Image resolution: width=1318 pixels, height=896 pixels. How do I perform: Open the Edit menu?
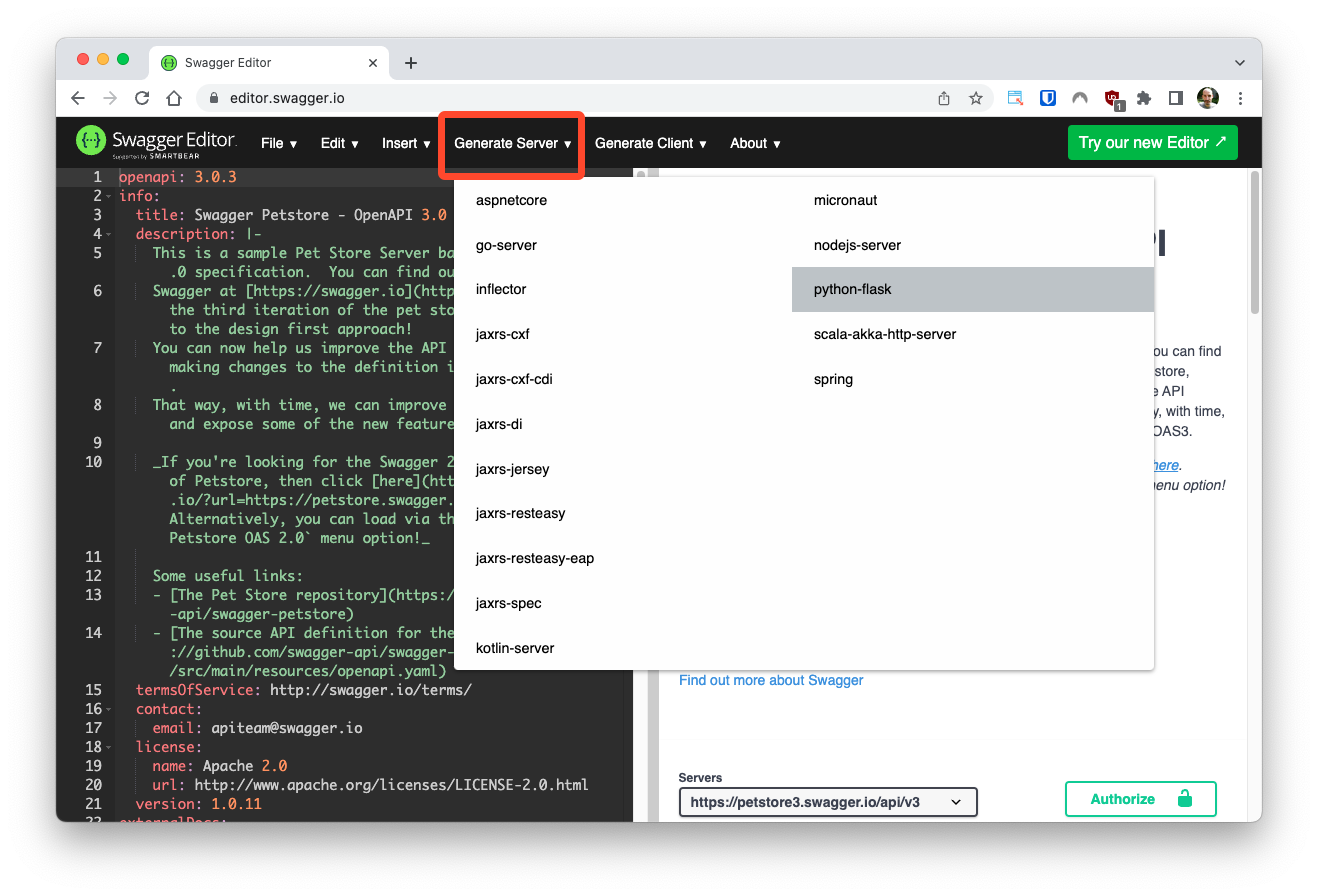(339, 143)
